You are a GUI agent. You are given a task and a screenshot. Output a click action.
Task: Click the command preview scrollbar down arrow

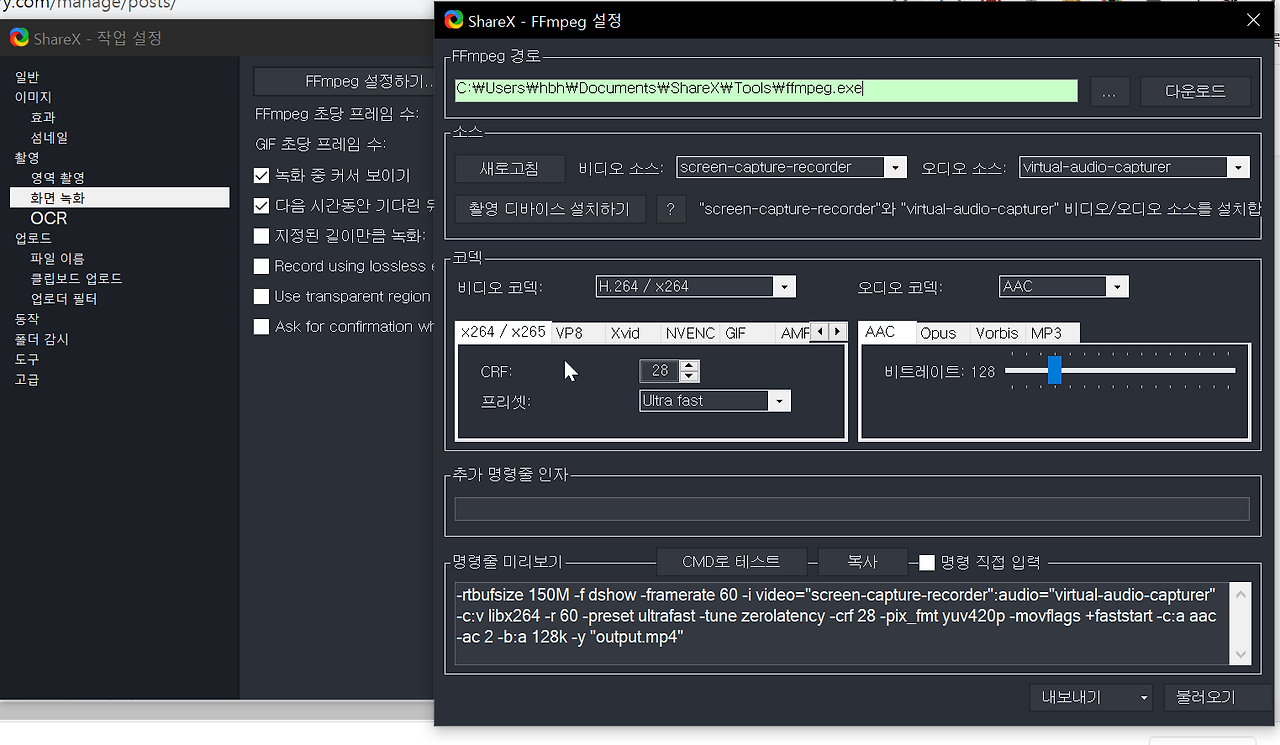coord(1241,655)
